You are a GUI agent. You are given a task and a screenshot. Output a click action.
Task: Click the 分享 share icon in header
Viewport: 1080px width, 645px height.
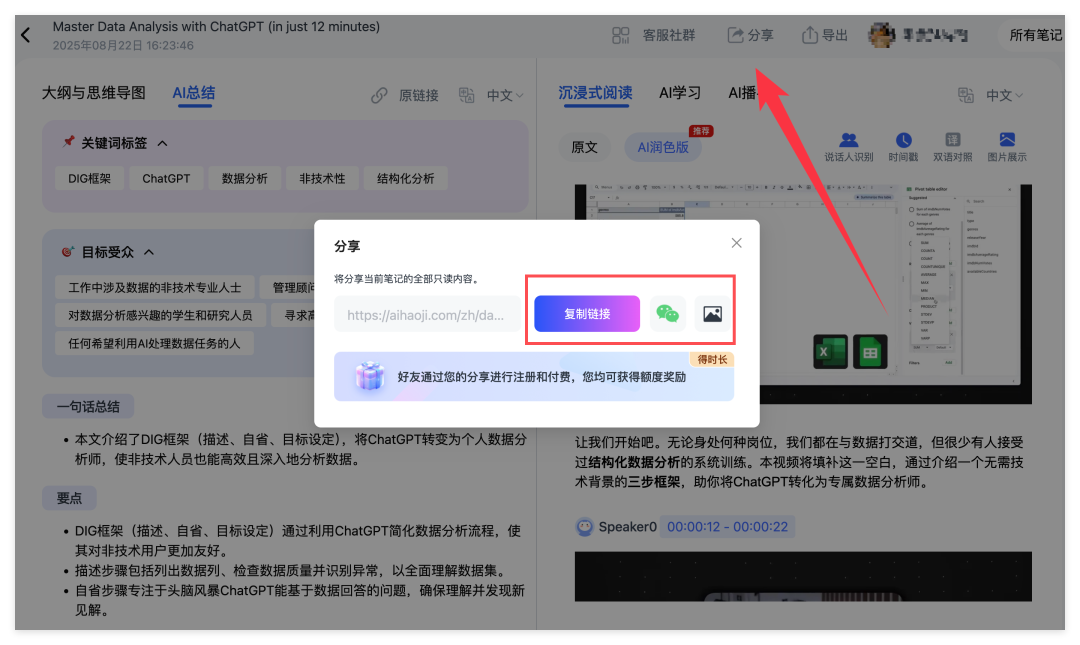[x=737, y=35]
